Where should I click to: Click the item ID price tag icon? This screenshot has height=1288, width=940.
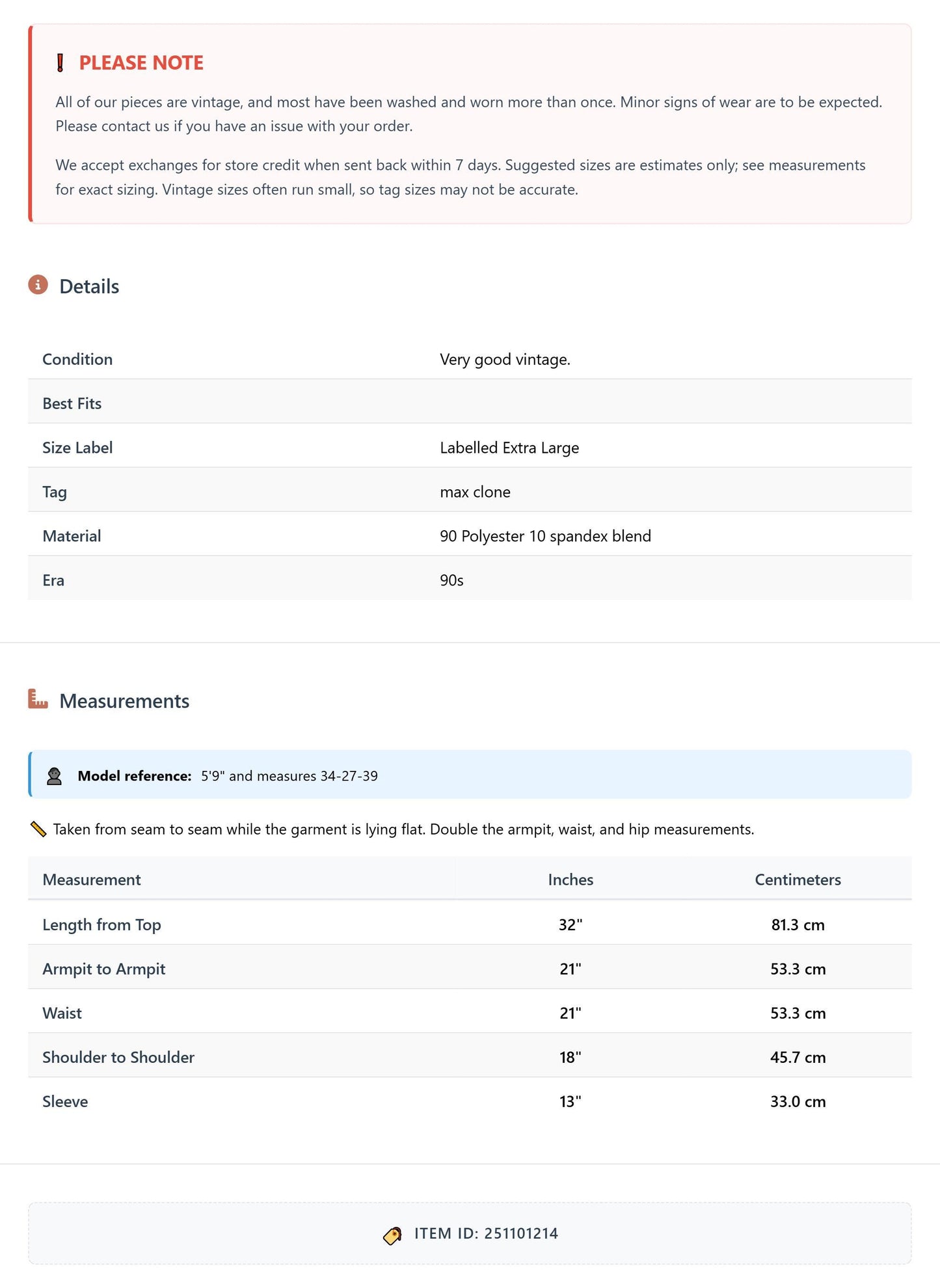click(392, 1235)
